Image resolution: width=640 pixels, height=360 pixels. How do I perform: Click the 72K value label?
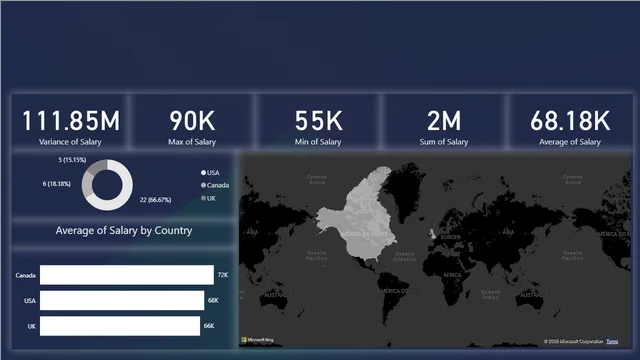223,275
